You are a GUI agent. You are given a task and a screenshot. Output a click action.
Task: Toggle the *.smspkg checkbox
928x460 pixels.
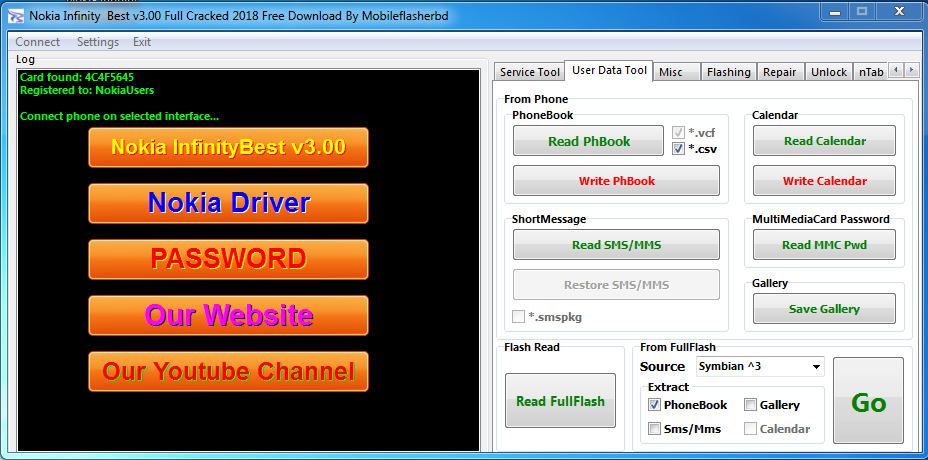pyautogui.click(x=518, y=317)
